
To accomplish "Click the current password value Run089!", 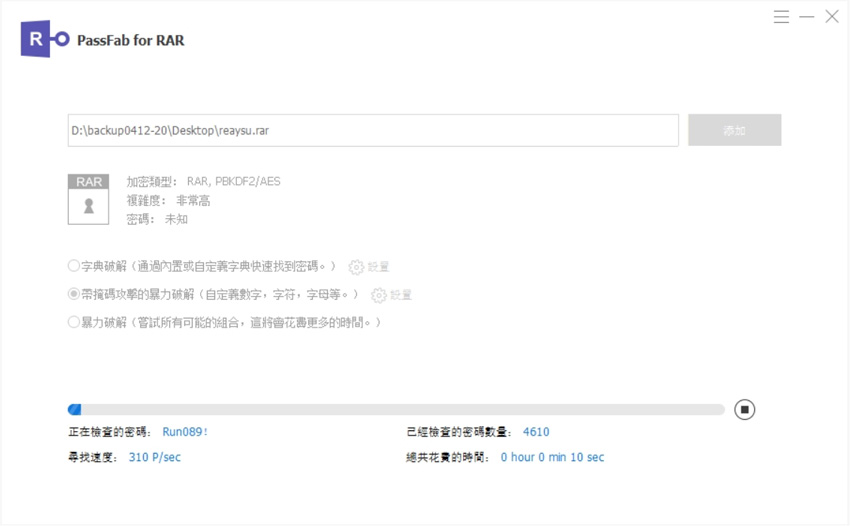I will [x=185, y=432].
